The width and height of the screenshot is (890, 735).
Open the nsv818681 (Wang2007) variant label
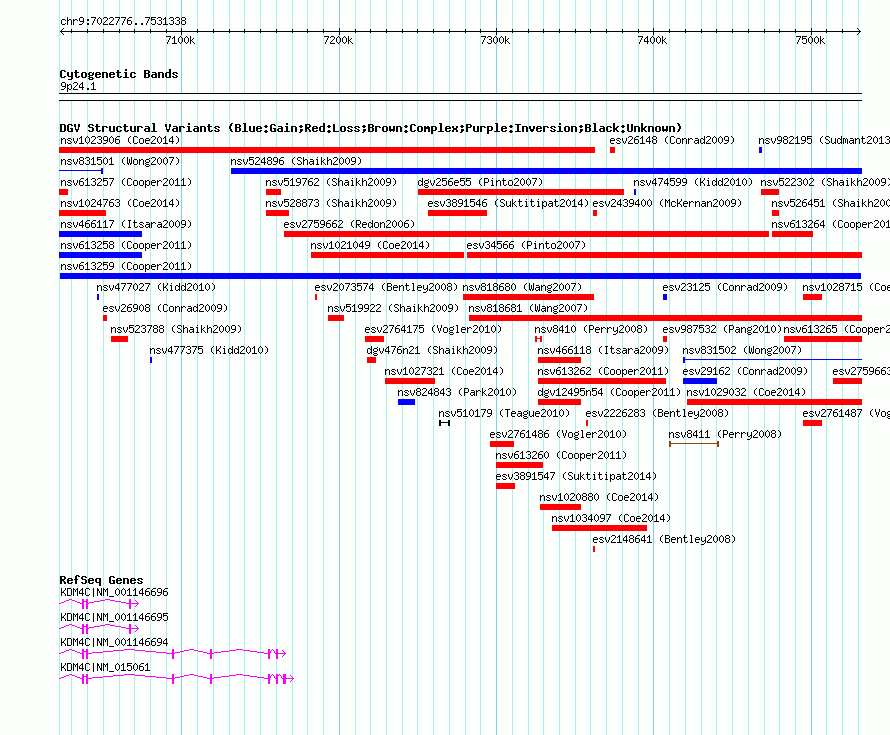[x=528, y=308]
